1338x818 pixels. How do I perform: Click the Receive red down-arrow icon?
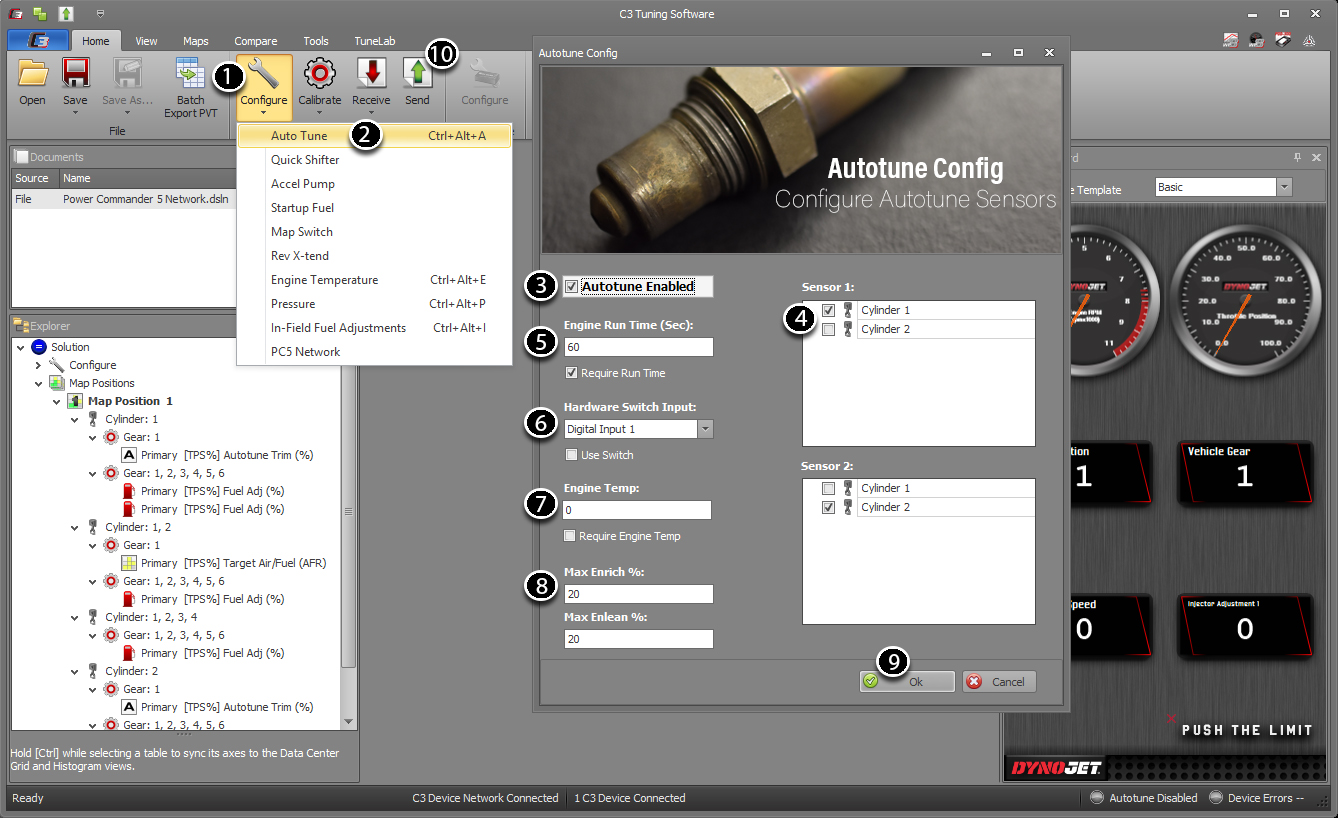coord(372,74)
